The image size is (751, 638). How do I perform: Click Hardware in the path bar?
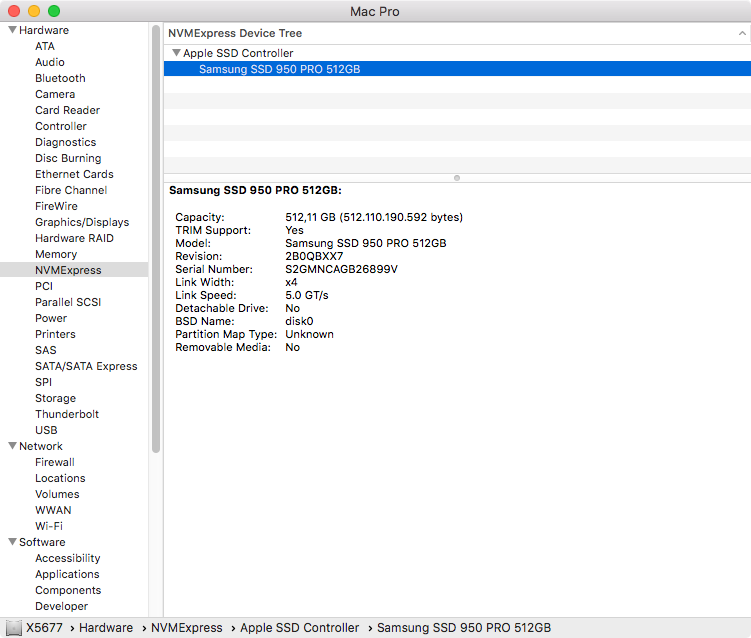point(106,627)
